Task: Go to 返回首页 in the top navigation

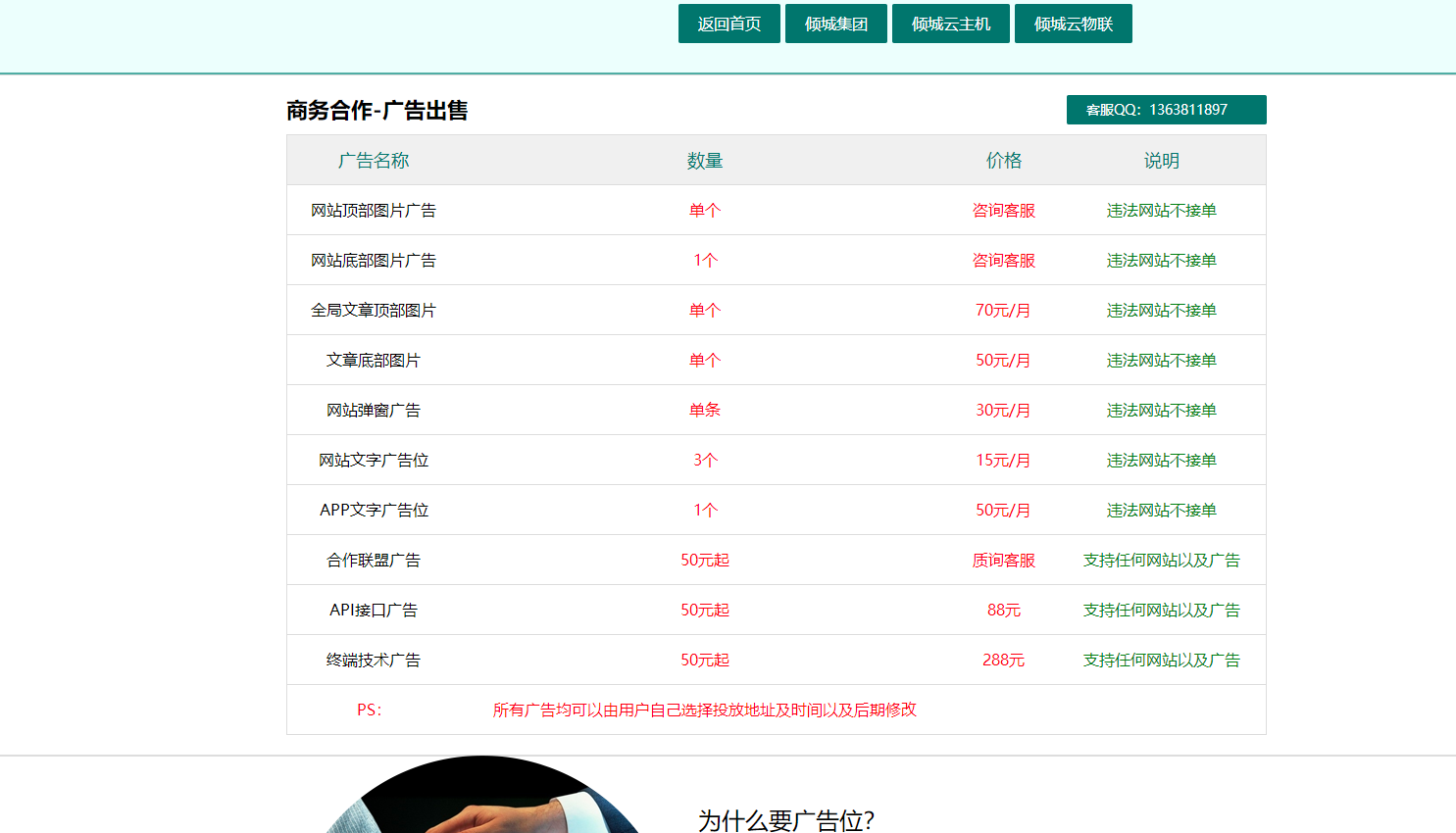Action: click(729, 24)
